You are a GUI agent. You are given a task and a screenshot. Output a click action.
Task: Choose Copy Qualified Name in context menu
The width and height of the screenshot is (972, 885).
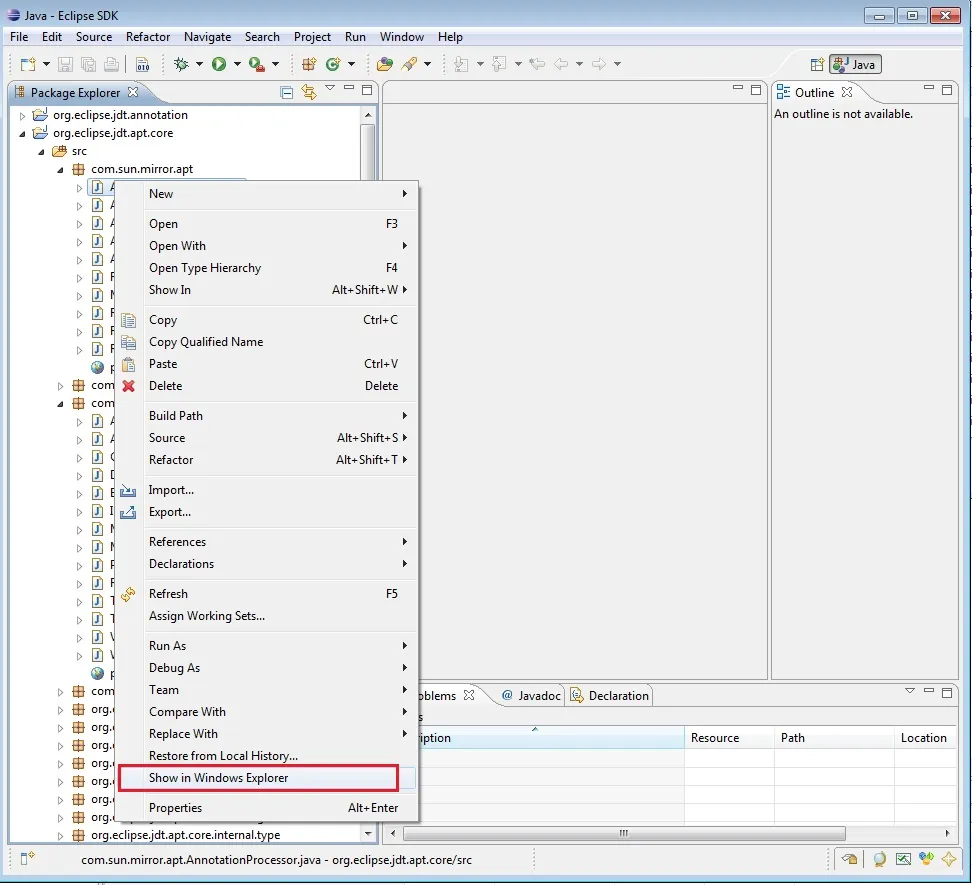(x=267, y=341)
